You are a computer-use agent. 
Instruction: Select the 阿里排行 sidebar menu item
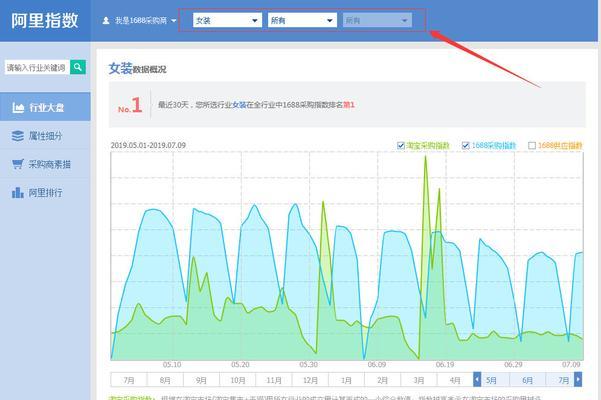pyautogui.click(x=45, y=193)
